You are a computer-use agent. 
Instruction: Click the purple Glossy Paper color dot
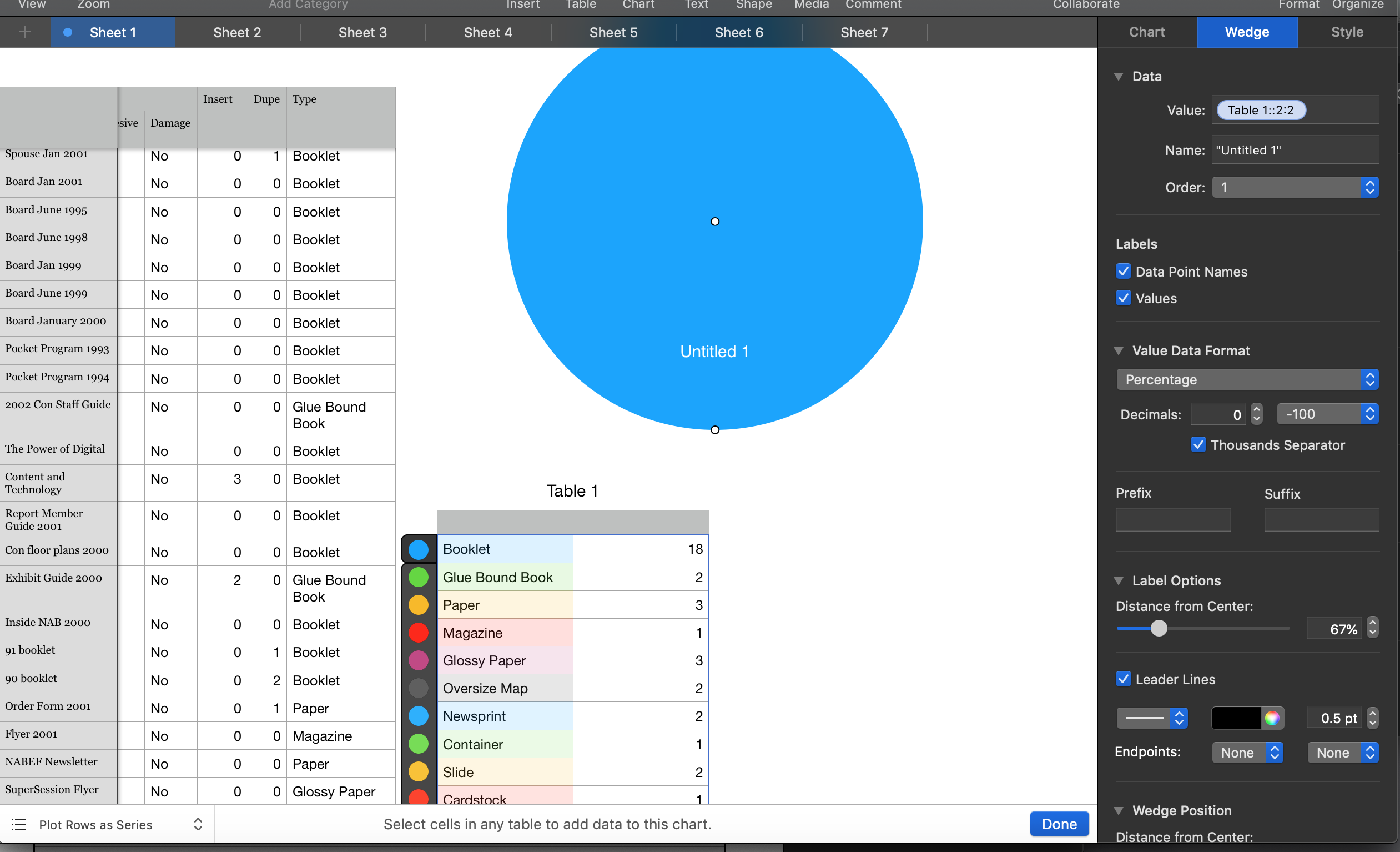coord(418,660)
